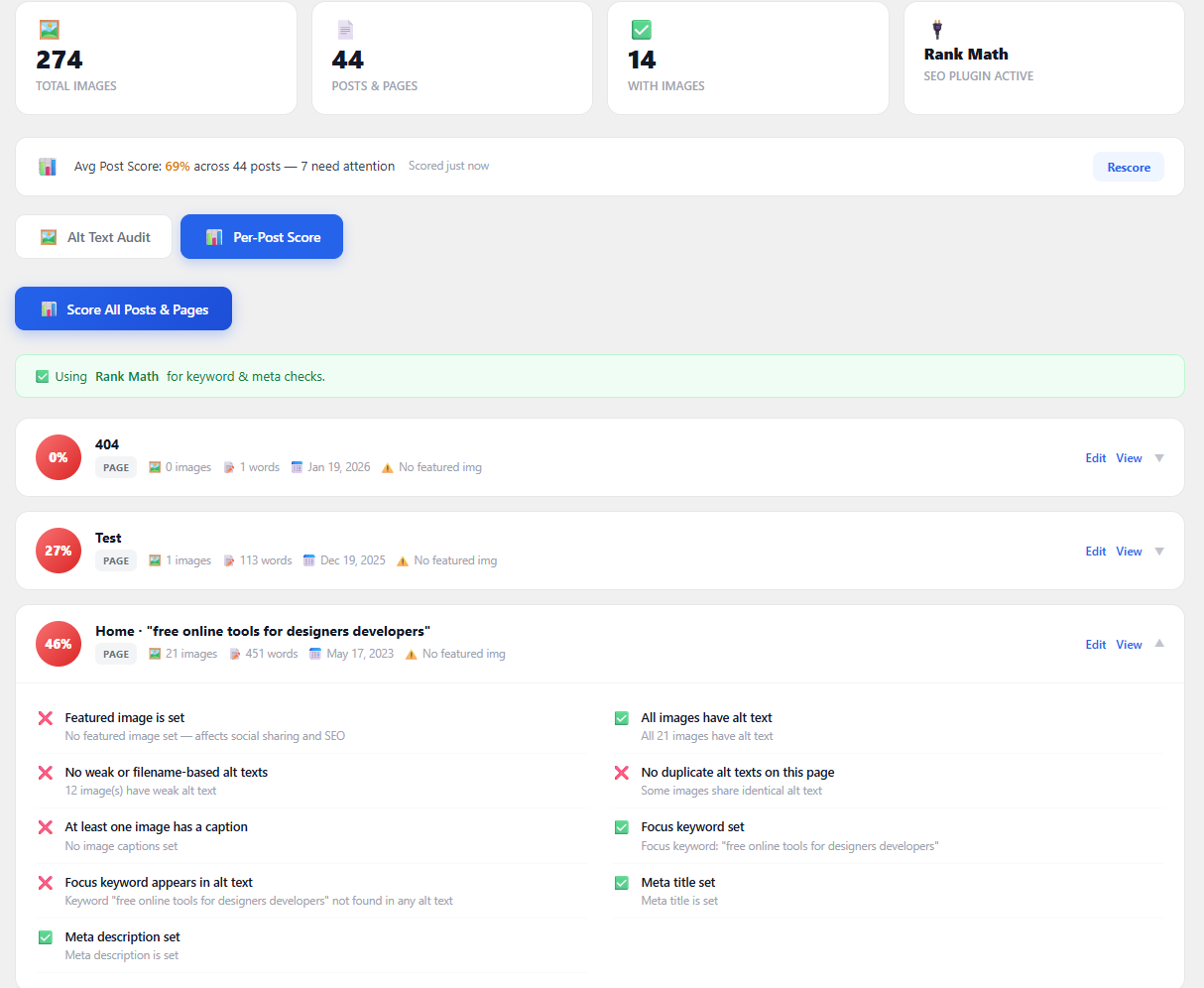Click Some images share identical alt text
Image resolution: width=1204 pixels, height=988 pixels.
[732, 791]
